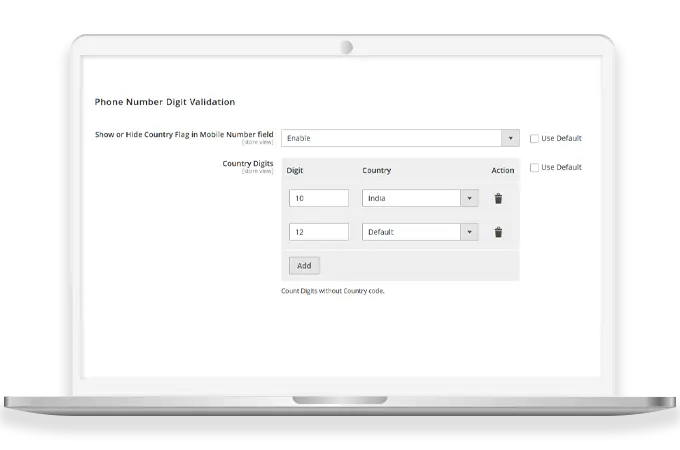The width and height of the screenshot is (680, 450).
Task: Delete the Default digit row with trash icon
Action: click(498, 232)
